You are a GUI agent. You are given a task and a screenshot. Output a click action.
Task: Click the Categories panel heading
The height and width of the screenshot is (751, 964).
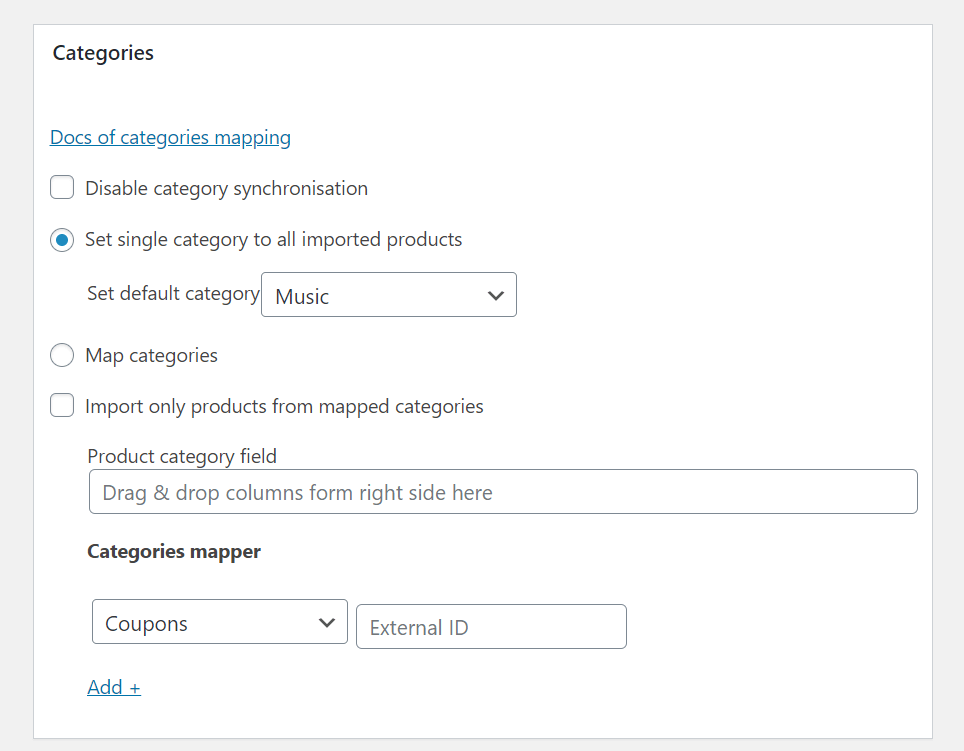(x=103, y=53)
